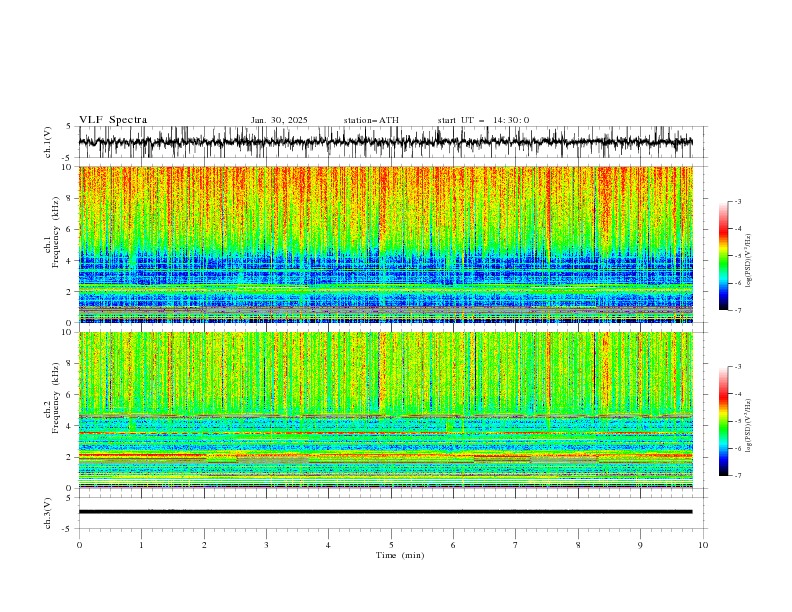The height and width of the screenshot is (612, 792).
Task: Click the "VLF Spectra" plot title
Action: pyautogui.click(x=113, y=120)
